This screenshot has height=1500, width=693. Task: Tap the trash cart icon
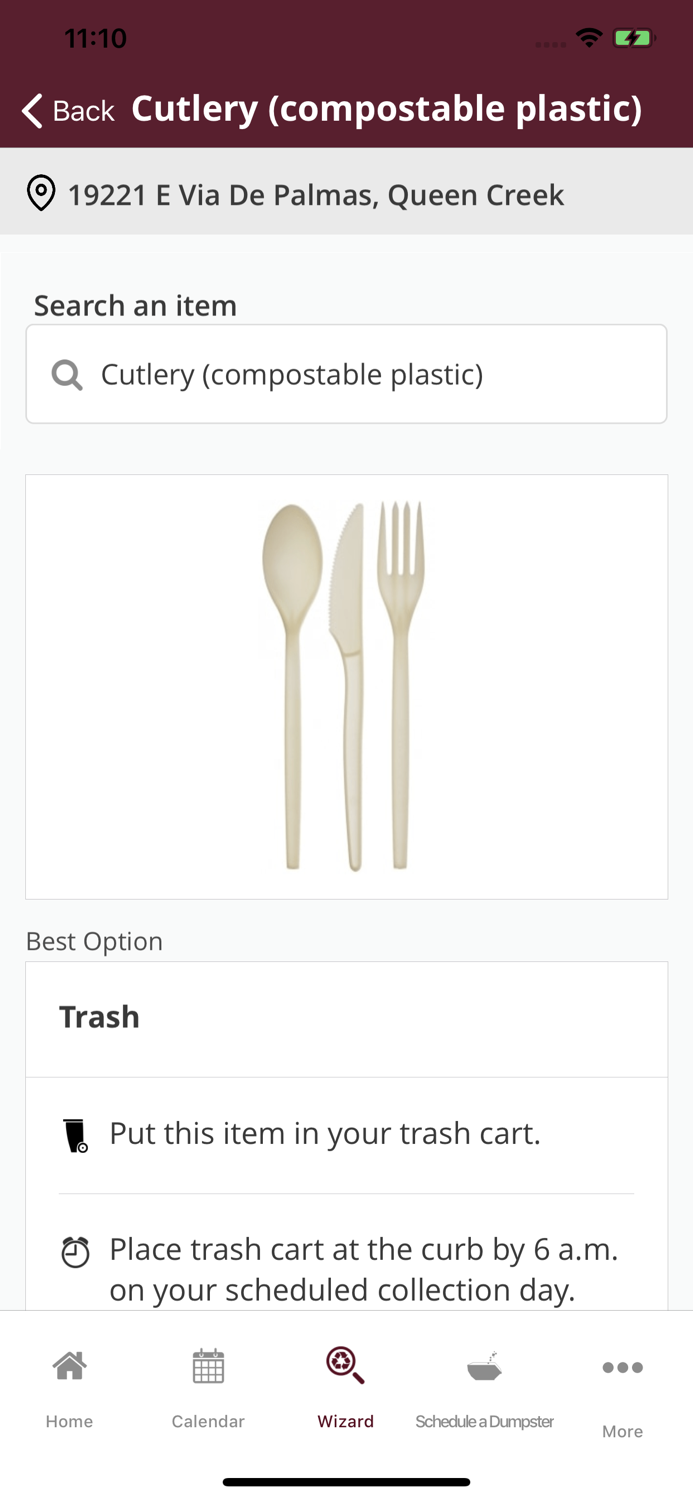point(76,1135)
